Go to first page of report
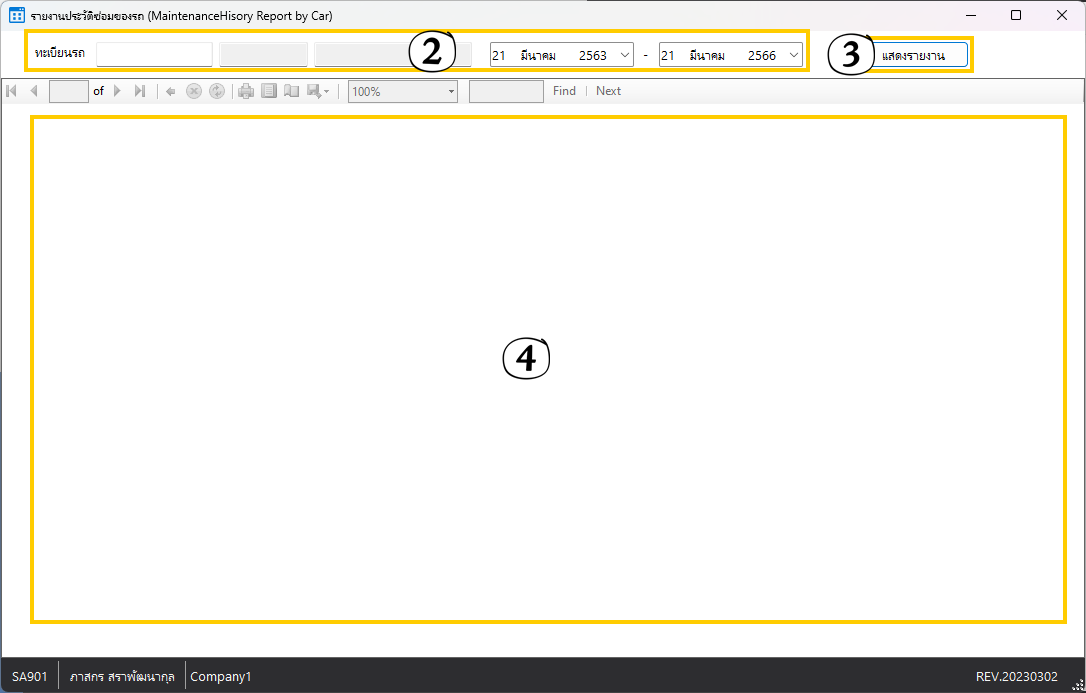The image size is (1086, 693). pyautogui.click(x=12, y=91)
